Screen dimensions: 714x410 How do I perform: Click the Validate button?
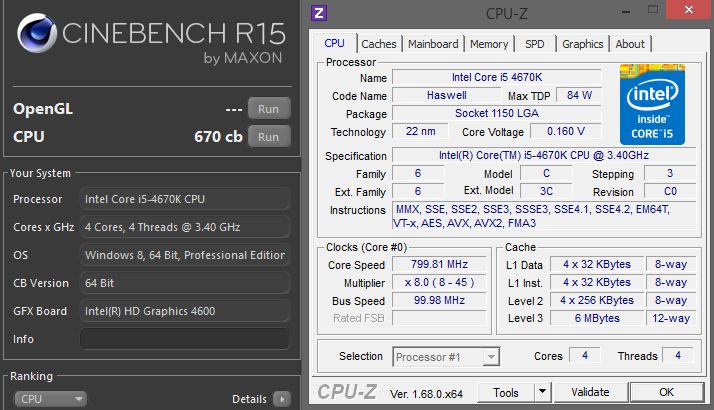[x=590, y=392]
